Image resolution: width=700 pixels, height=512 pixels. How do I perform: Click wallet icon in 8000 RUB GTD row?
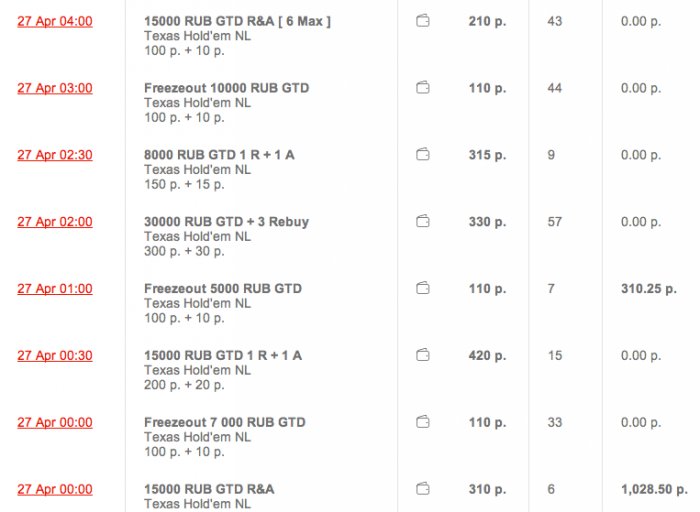tap(422, 155)
